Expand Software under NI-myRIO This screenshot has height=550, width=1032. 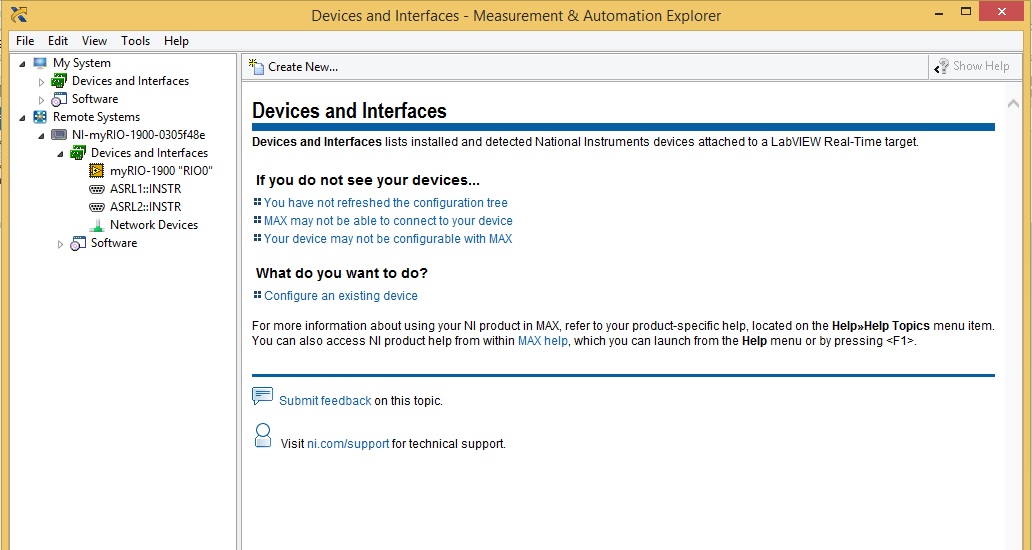click(61, 244)
